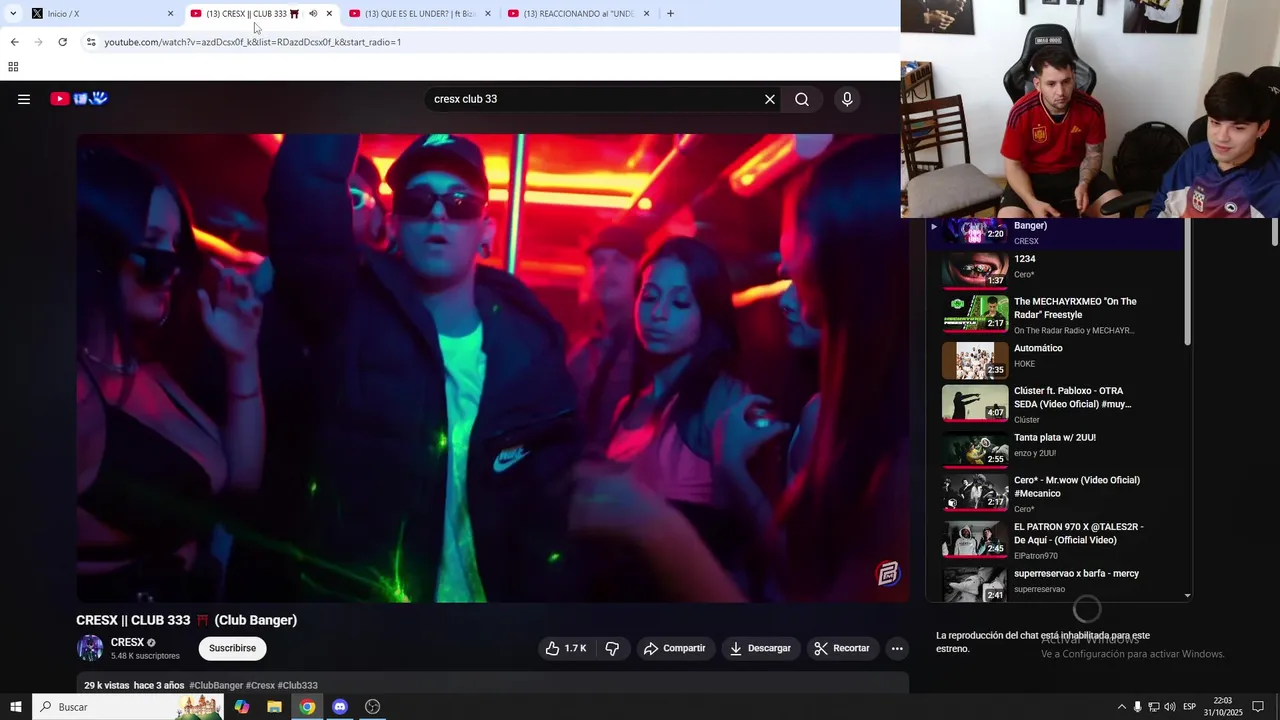
Task: Click the #ClubBanger hashtag
Action: [x=216, y=685]
